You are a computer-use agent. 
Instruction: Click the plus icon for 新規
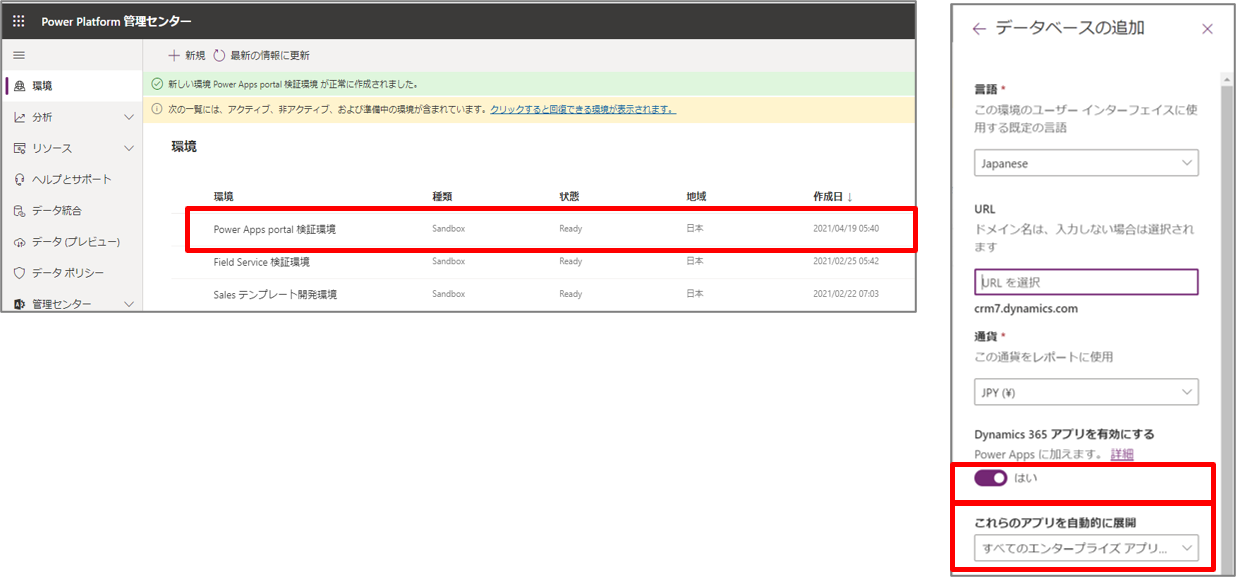tap(174, 55)
